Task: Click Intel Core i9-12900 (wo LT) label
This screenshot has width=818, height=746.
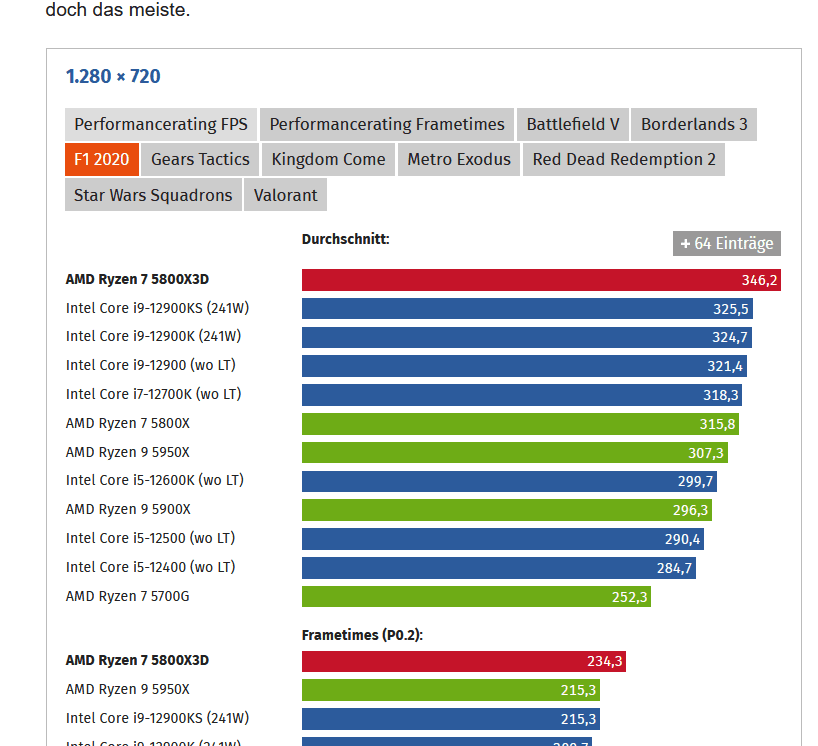Action: click(x=151, y=365)
